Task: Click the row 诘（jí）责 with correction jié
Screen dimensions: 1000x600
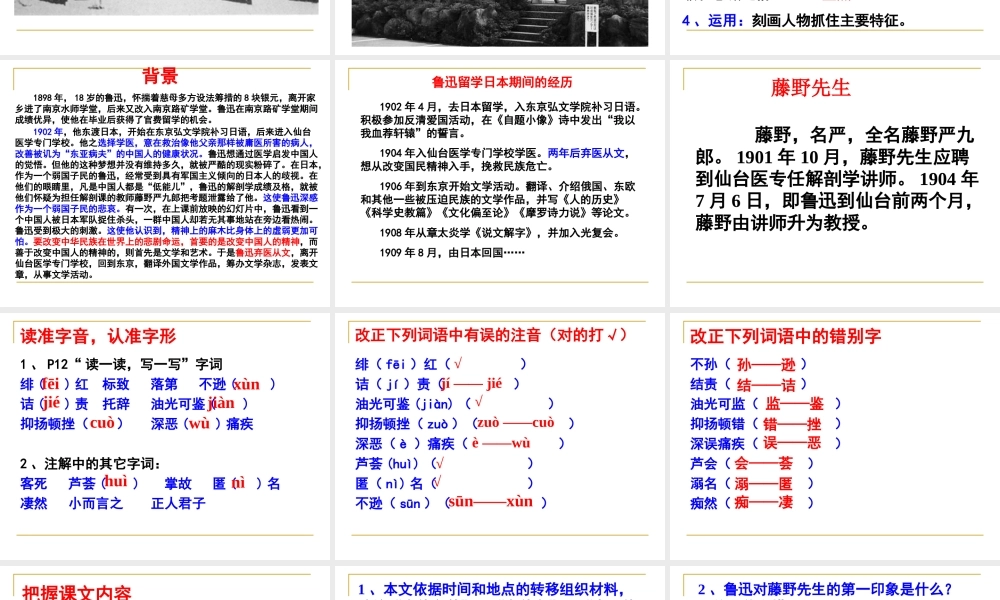Action: click(x=438, y=384)
